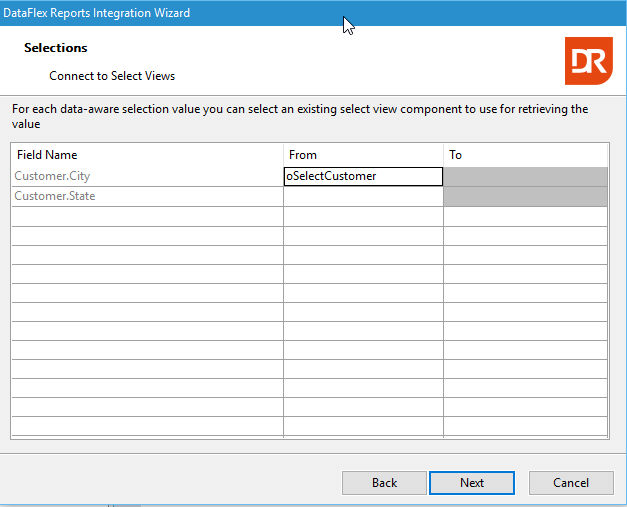Click the Selections heading

click(56, 48)
